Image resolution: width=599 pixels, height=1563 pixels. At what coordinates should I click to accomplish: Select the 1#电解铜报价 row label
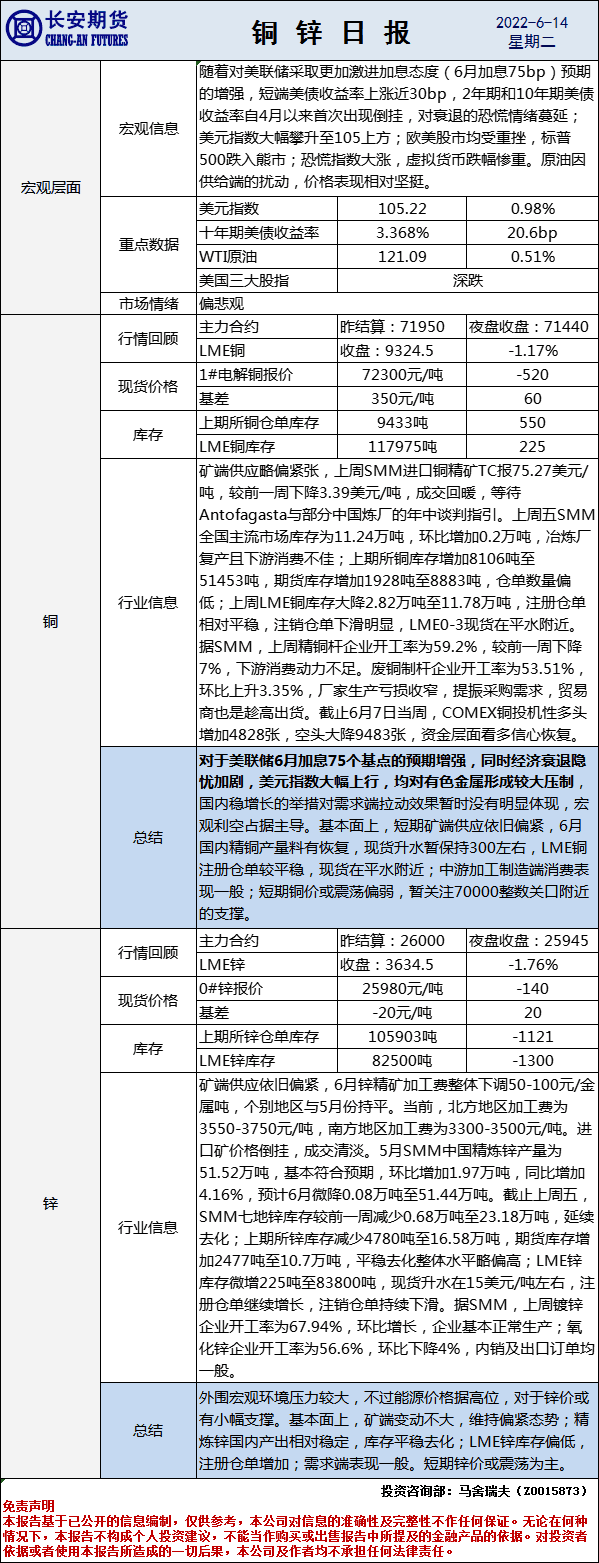(267, 374)
